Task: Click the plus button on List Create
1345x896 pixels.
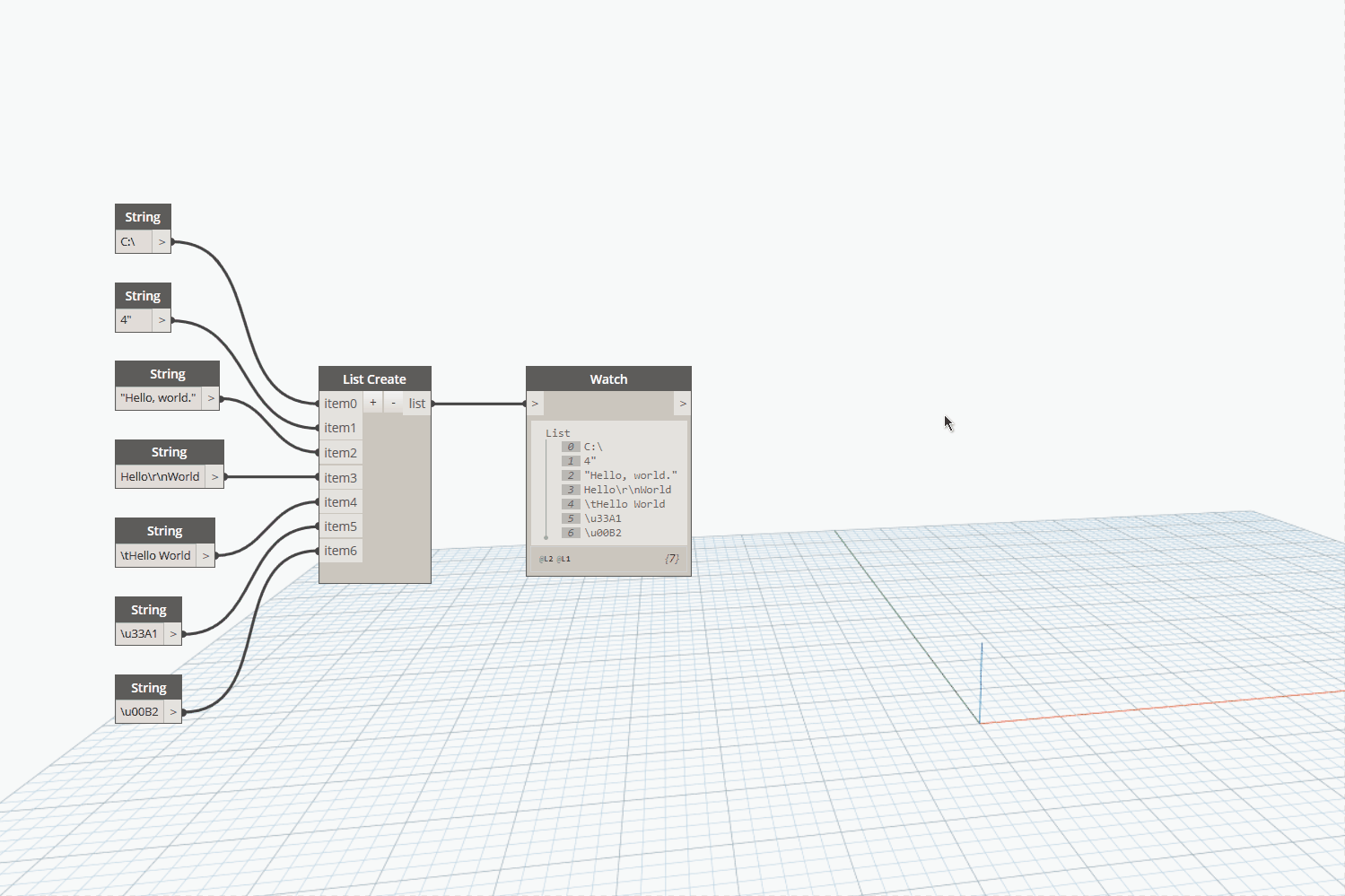Action: point(373,403)
